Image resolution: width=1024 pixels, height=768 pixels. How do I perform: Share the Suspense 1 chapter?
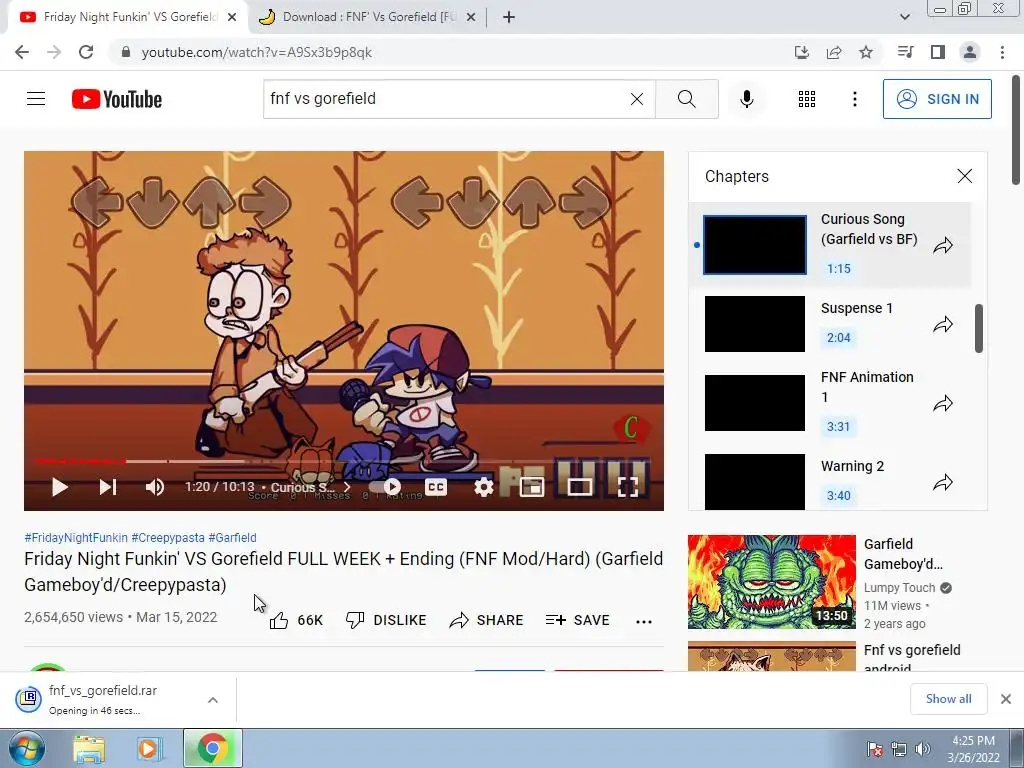coord(943,324)
